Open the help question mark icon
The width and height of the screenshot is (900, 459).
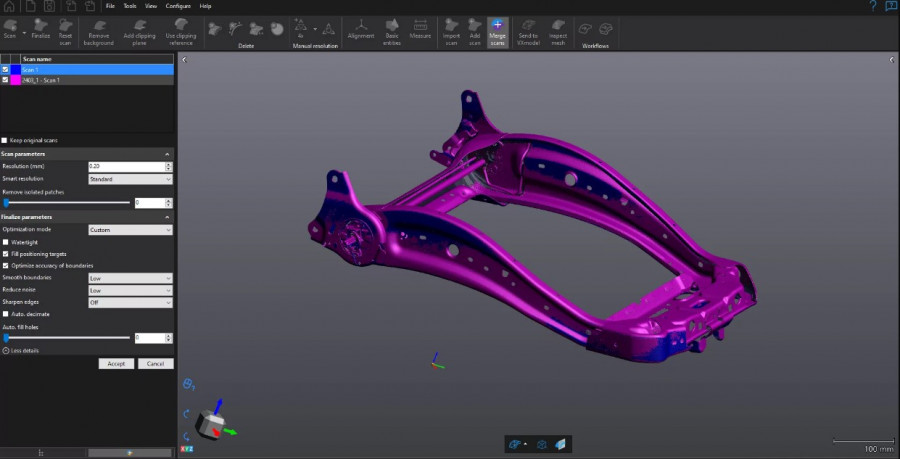pos(873,6)
